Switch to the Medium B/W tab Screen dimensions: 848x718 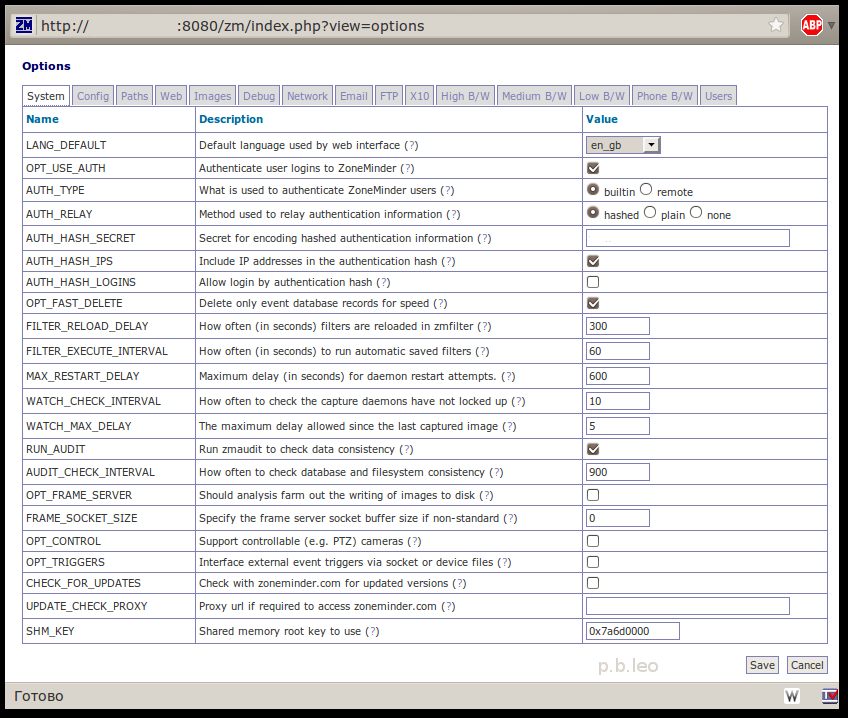point(534,96)
